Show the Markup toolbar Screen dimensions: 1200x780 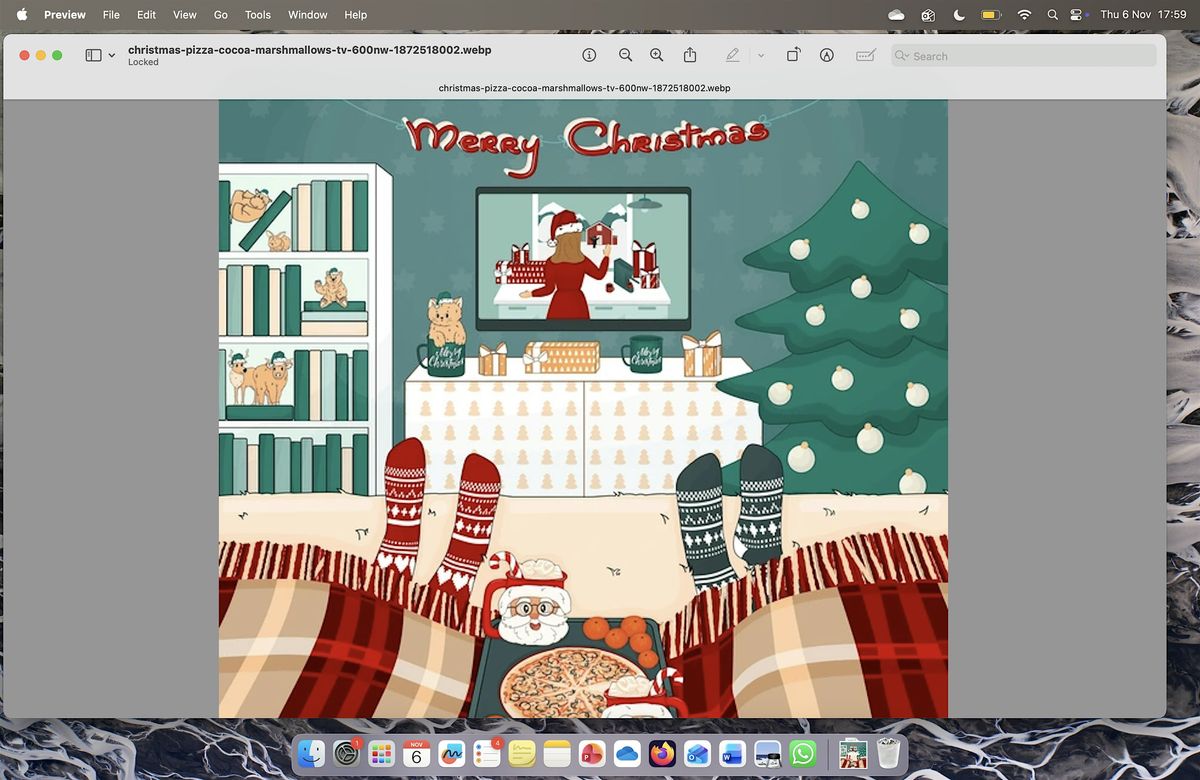click(x=827, y=56)
